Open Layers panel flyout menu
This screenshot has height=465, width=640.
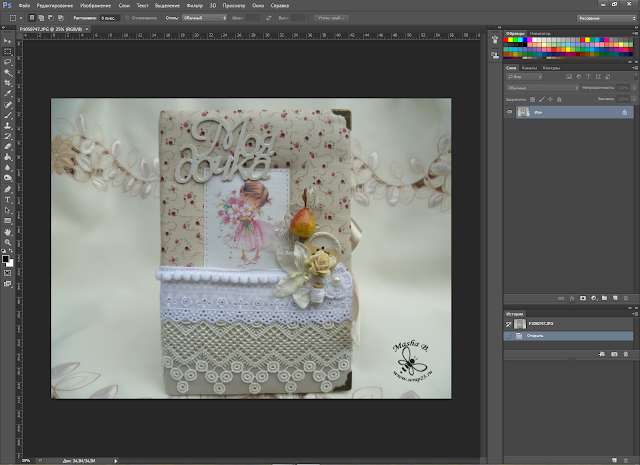point(635,68)
